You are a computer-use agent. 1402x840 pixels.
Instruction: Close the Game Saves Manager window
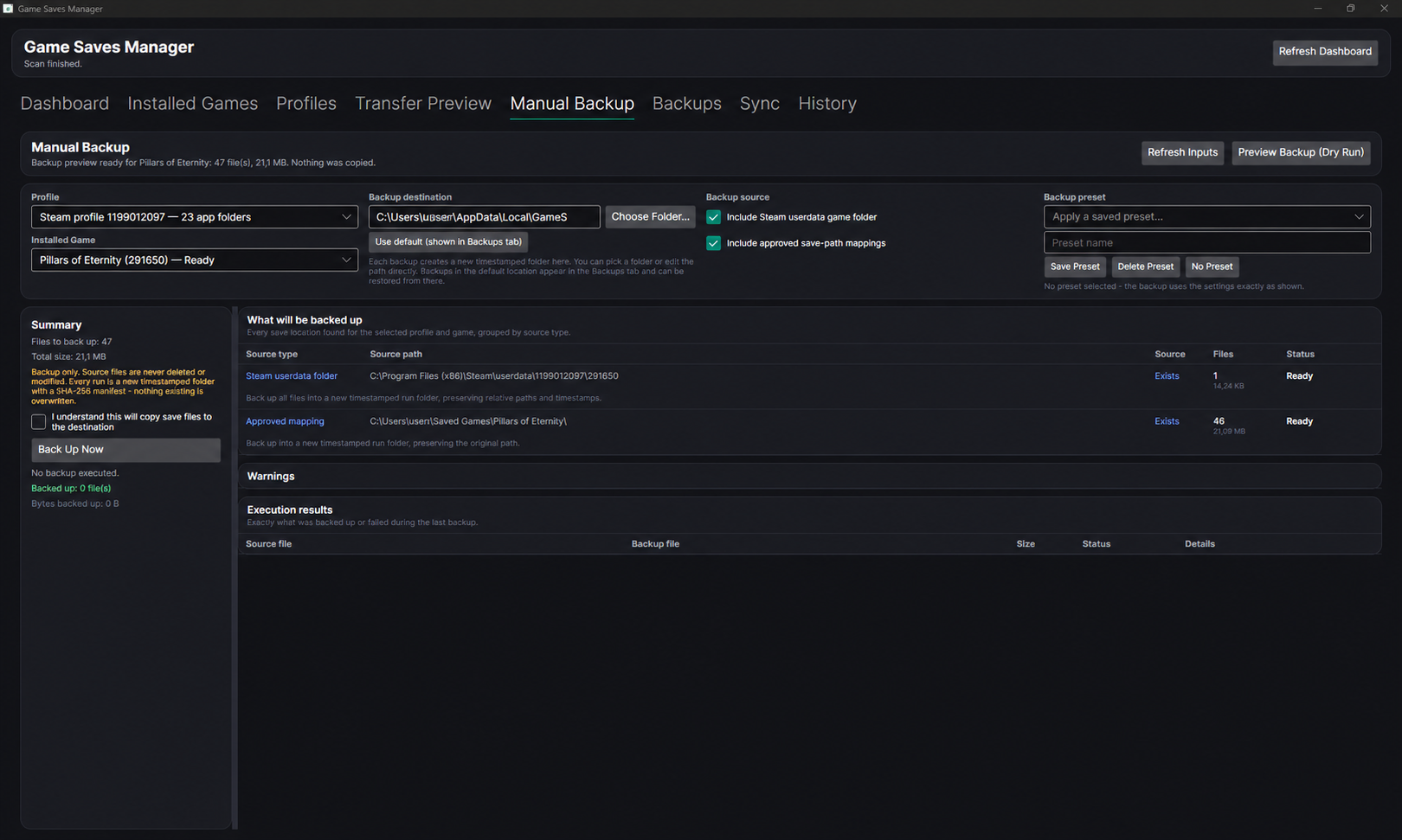click(x=1384, y=9)
